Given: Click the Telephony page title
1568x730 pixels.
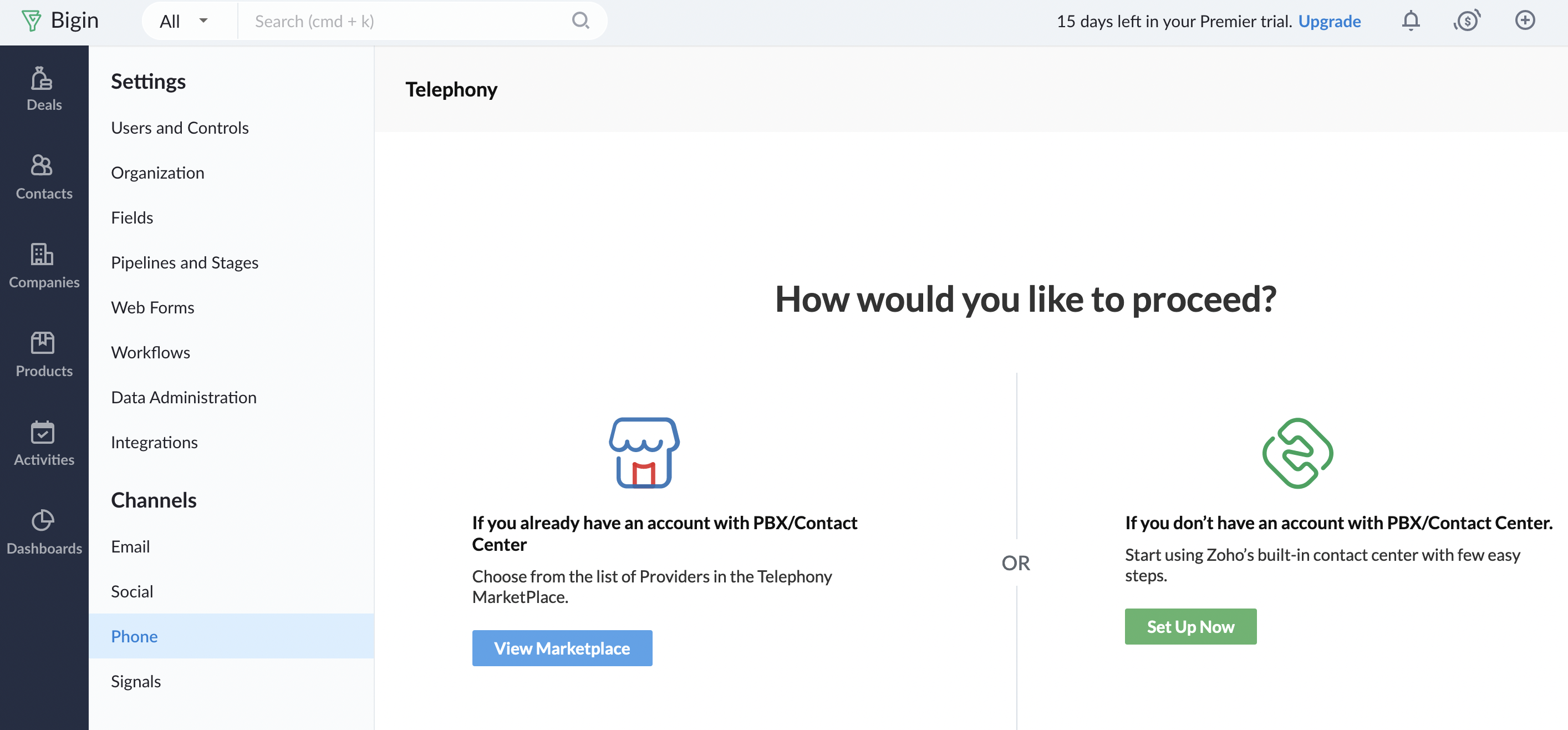Looking at the screenshot, I should (x=451, y=89).
